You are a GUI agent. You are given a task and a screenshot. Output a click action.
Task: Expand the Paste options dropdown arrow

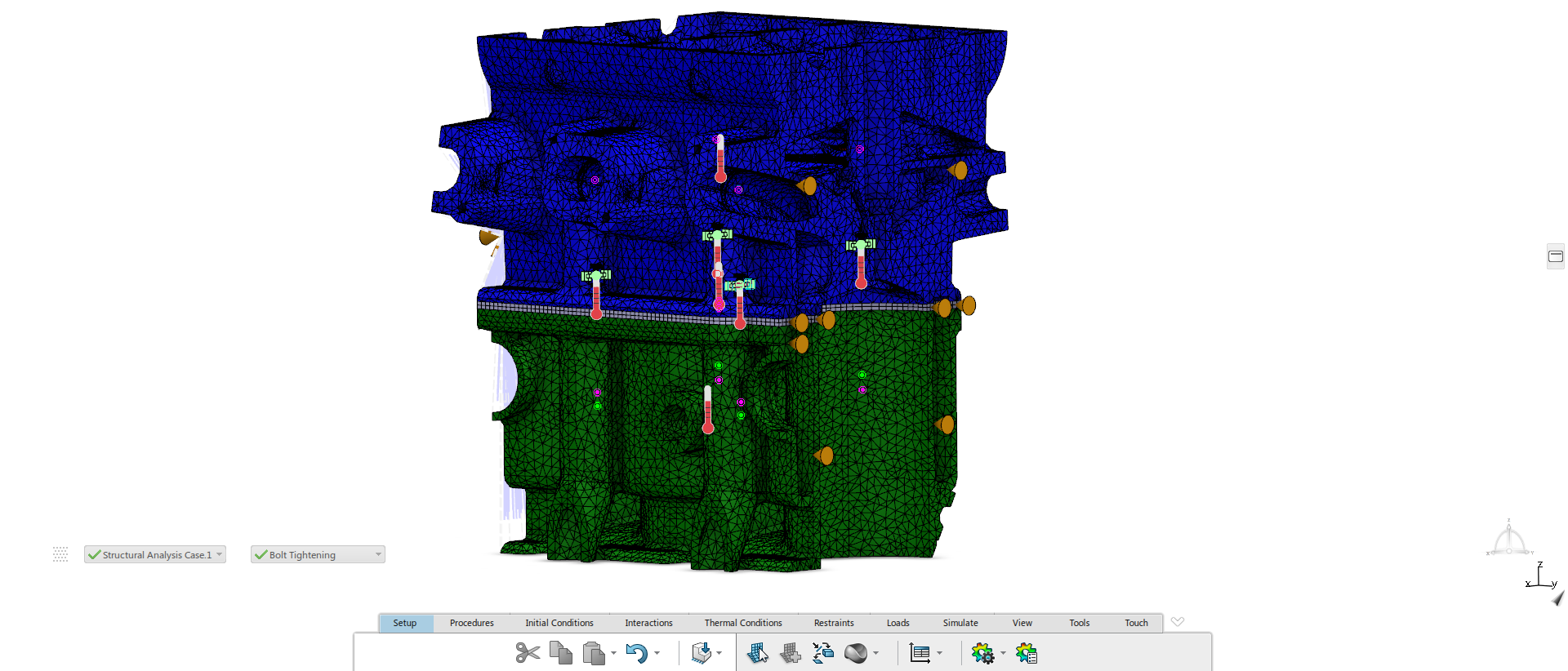(614, 654)
